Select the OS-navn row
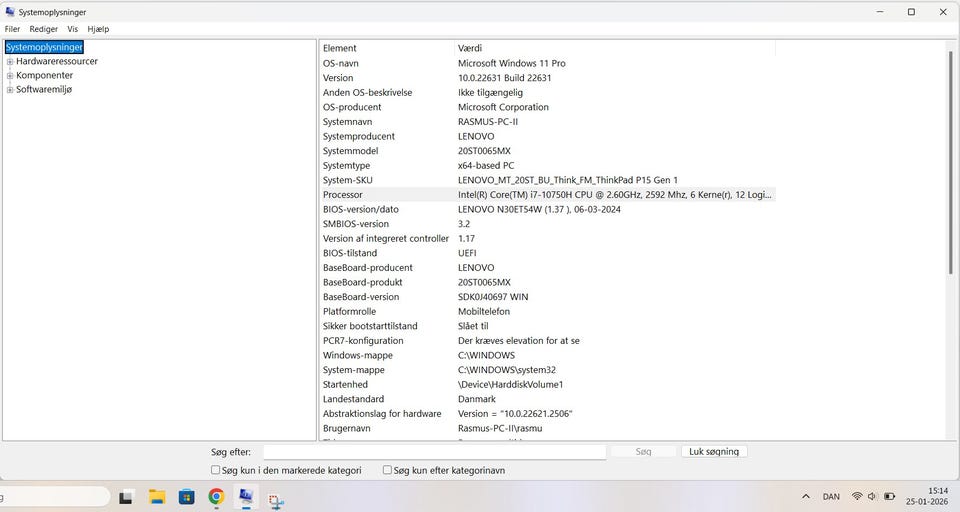 coord(547,63)
